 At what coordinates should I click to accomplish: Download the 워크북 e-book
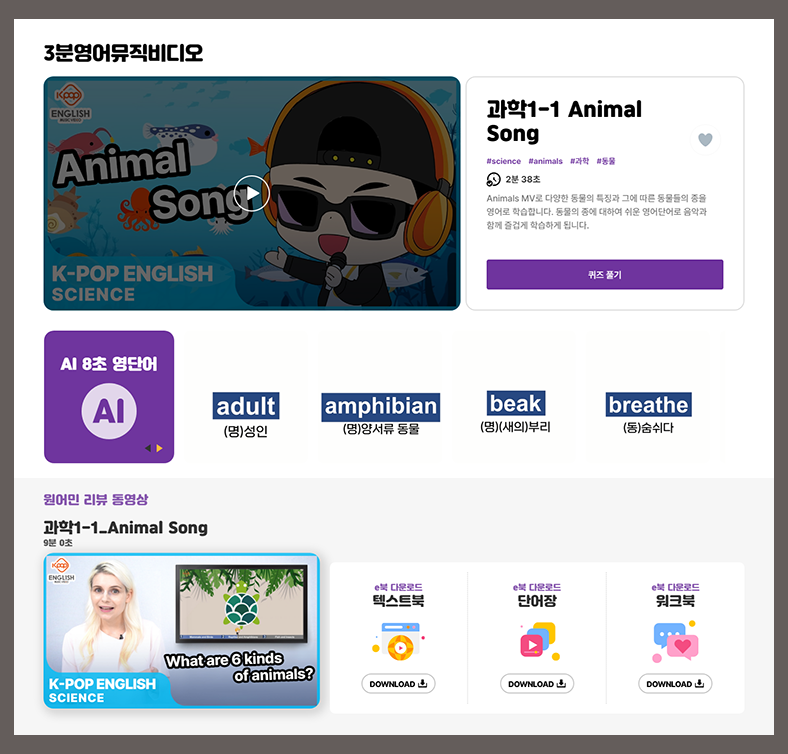pos(675,684)
